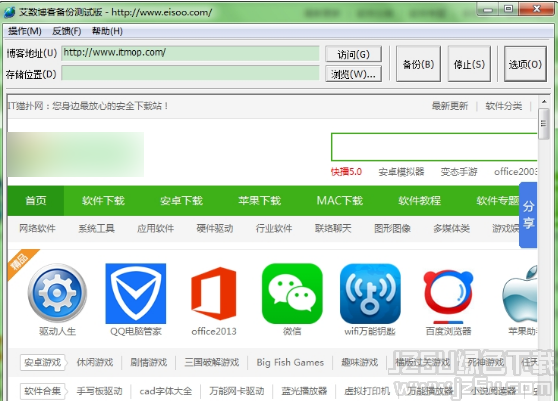Image resolution: width=558 pixels, height=401 pixels.
Task: Click the 软件分类 link
Action: (504, 106)
